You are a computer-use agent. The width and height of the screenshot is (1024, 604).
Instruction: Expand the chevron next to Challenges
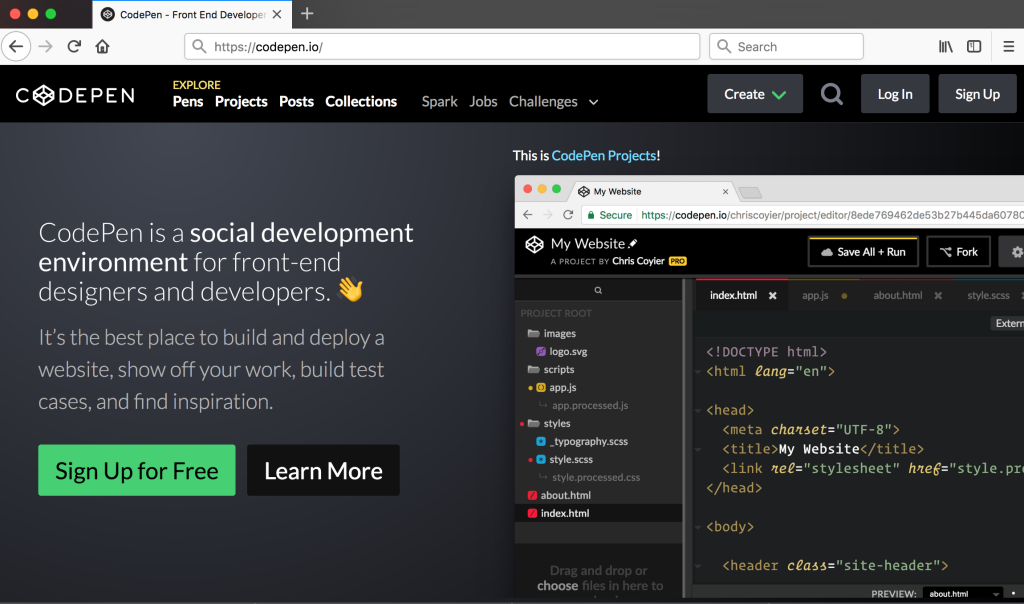(593, 103)
